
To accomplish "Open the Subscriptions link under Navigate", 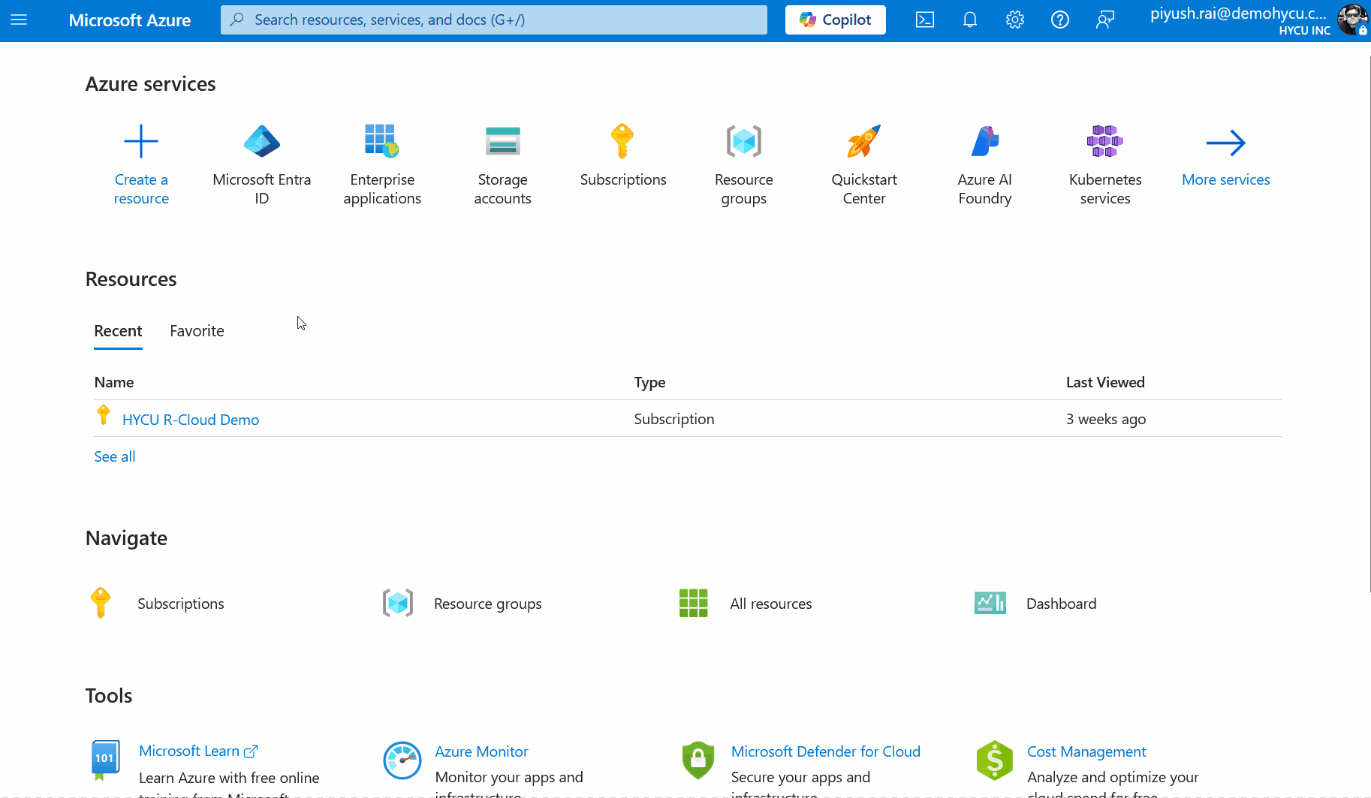I will (181, 604).
